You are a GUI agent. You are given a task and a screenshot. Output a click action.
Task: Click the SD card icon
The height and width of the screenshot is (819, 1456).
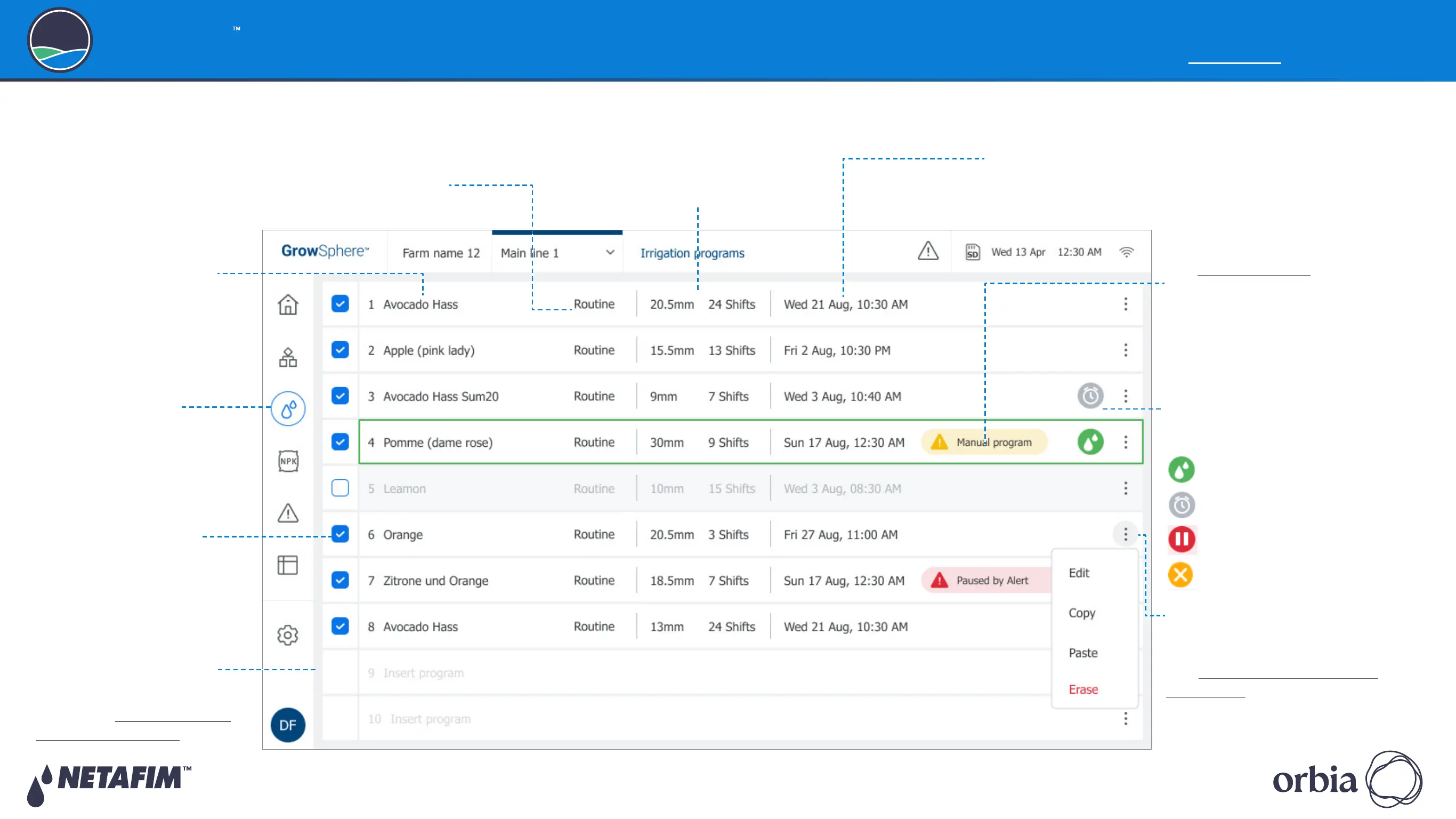pos(972,252)
